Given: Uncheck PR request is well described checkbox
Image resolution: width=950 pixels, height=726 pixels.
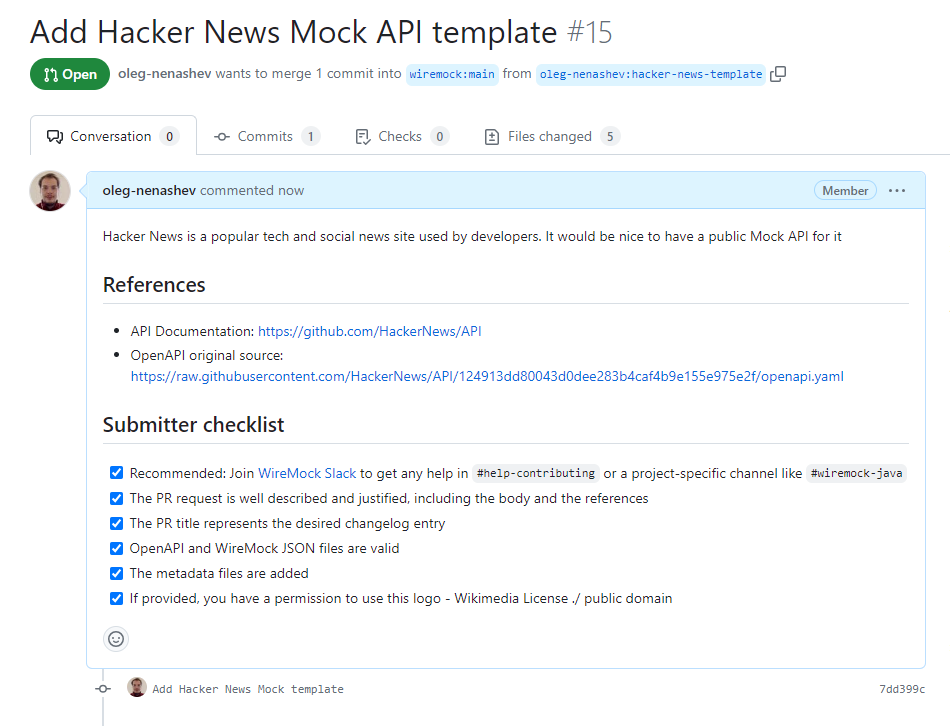Looking at the screenshot, I should [x=116, y=498].
